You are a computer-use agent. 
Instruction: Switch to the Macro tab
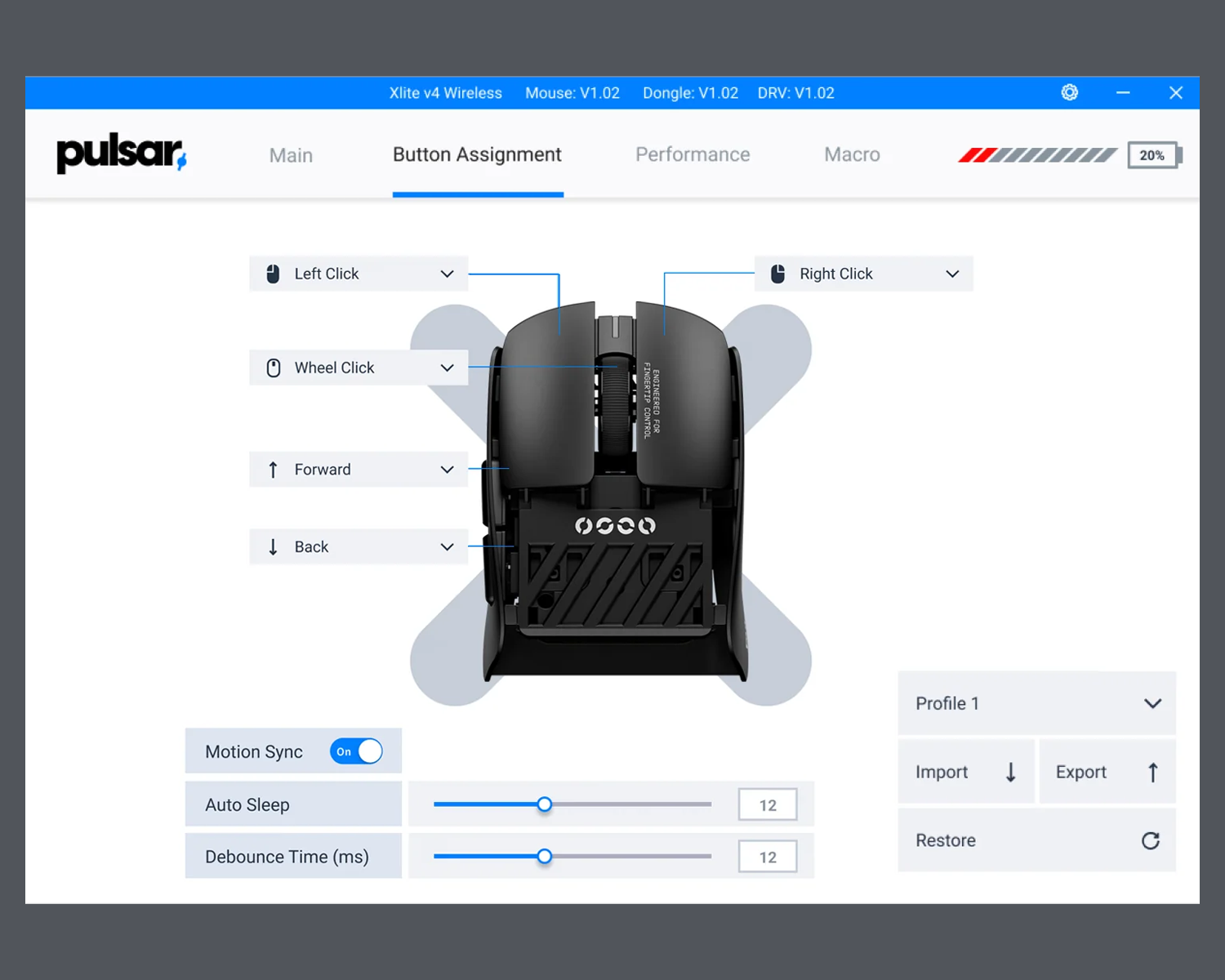[x=852, y=154]
